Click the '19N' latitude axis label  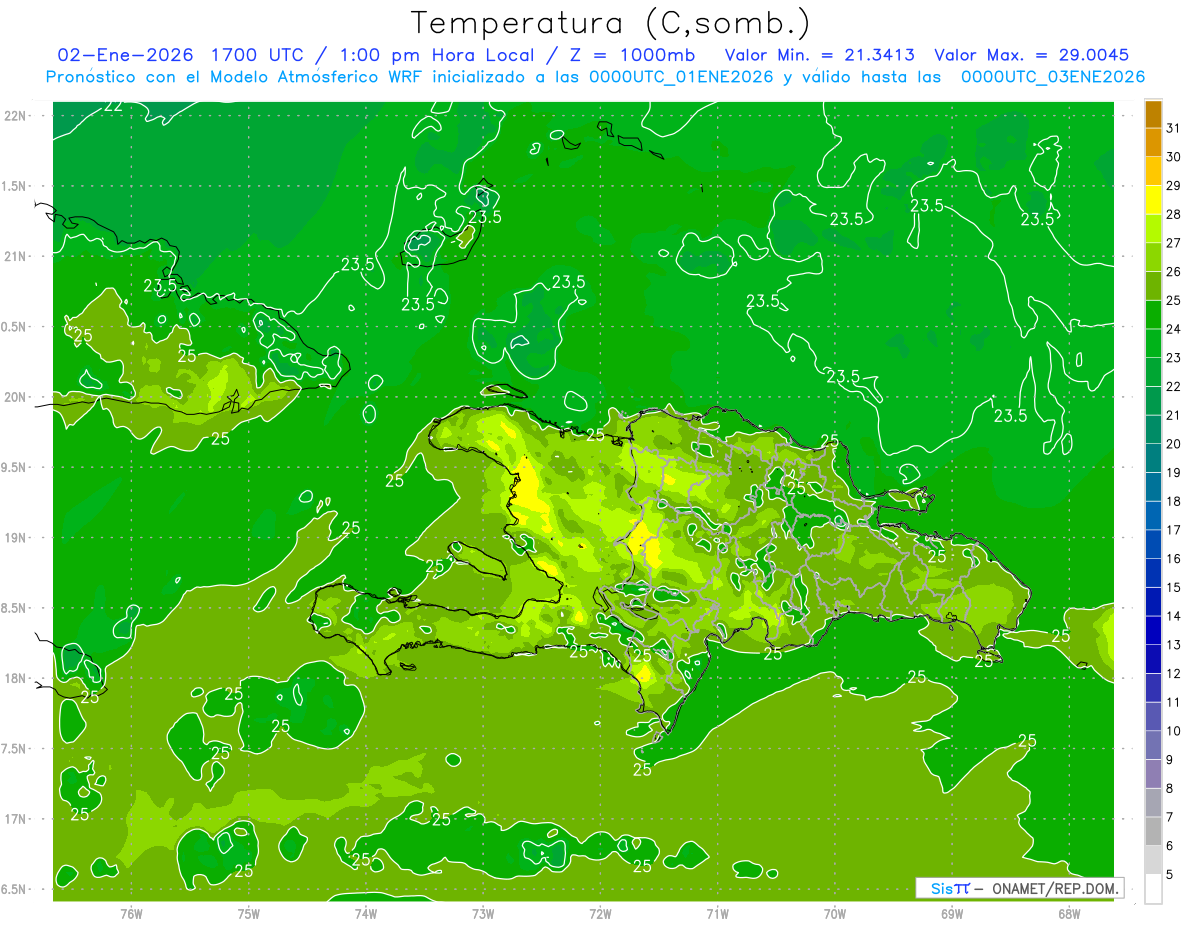click(16, 538)
